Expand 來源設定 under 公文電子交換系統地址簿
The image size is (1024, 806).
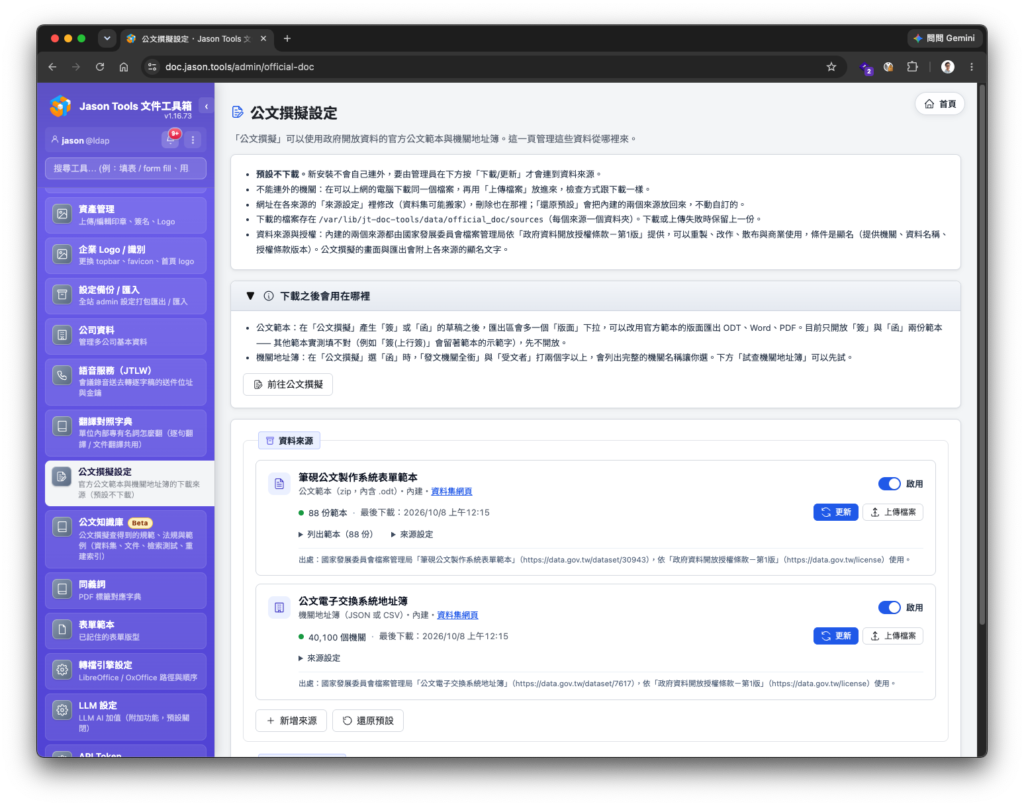coord(319,658)
